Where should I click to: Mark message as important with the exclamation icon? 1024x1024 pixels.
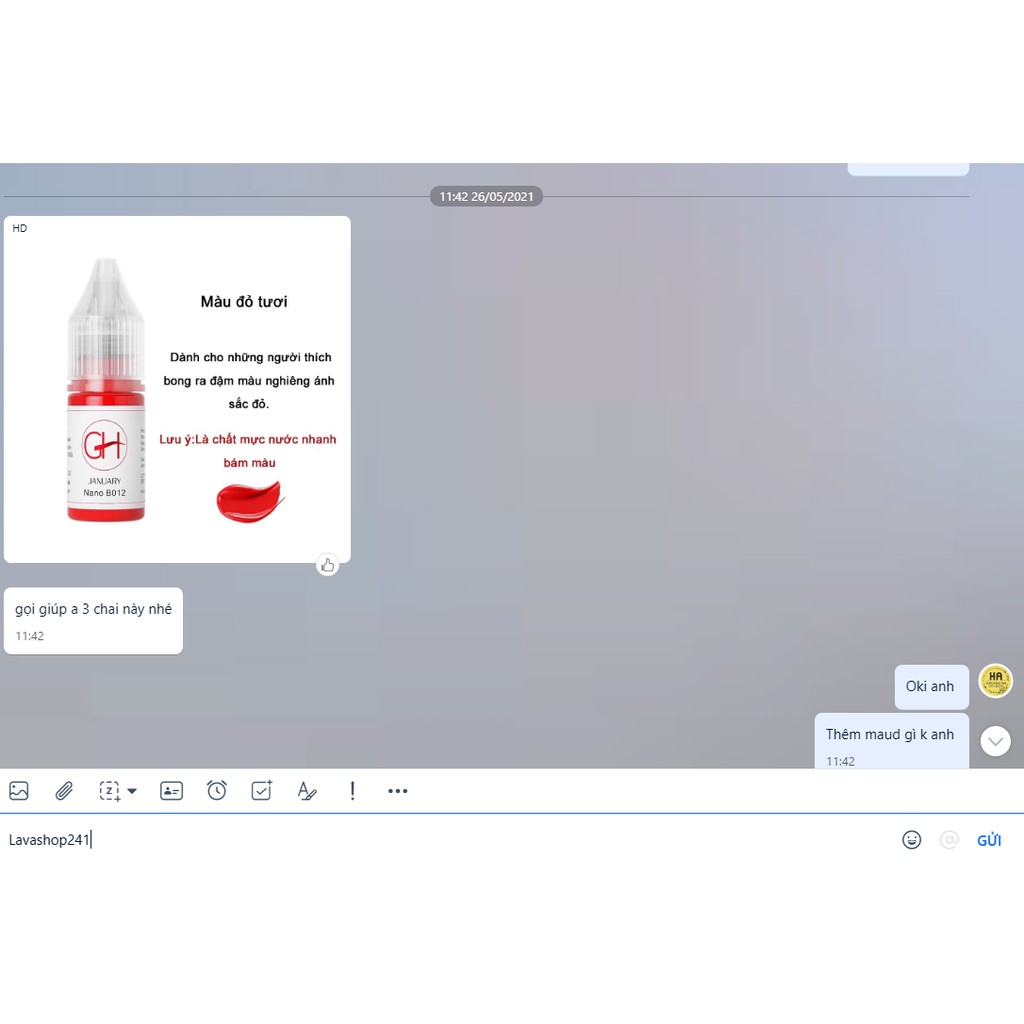(x=352, y=791)
